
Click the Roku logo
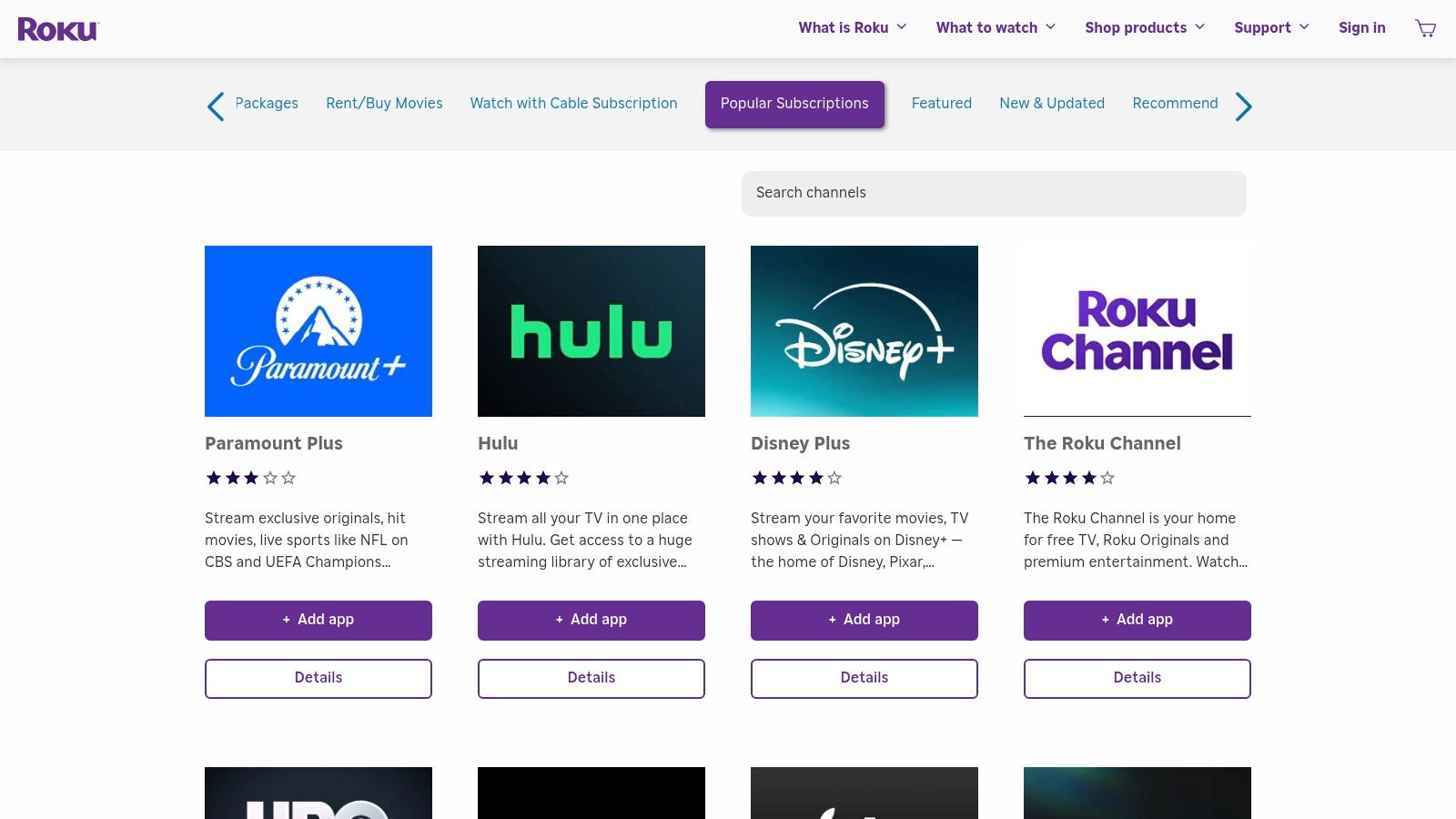point(58,29)
